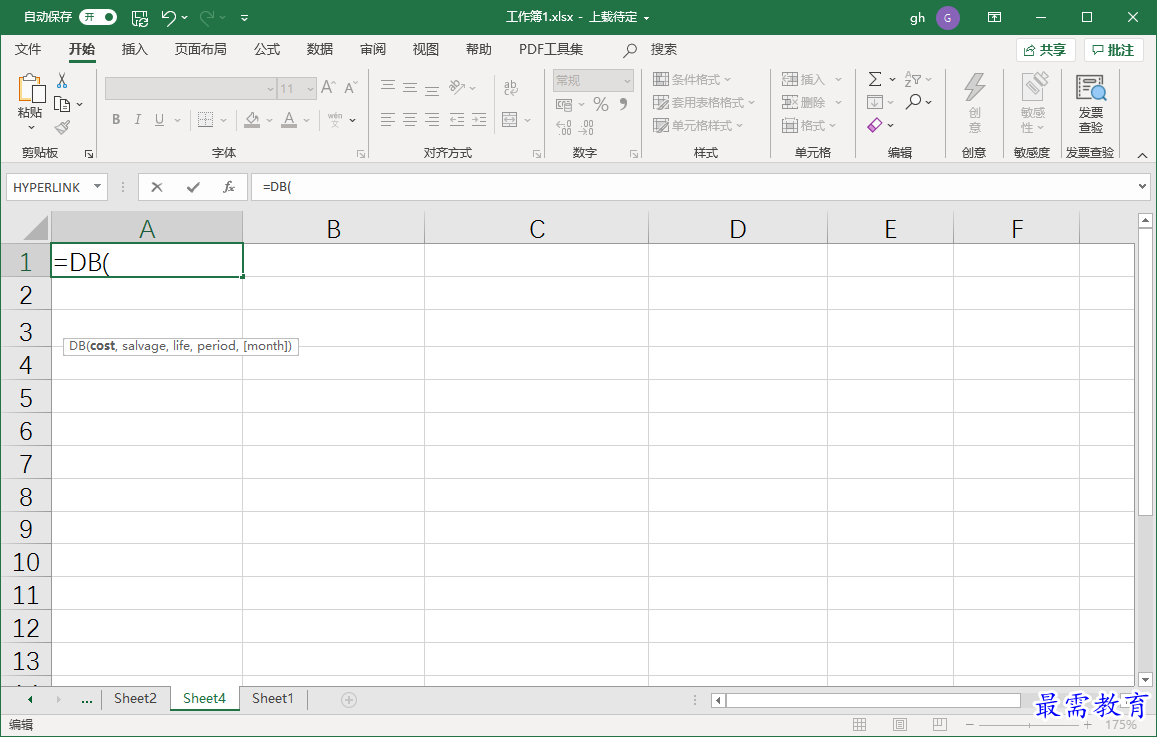Click the Comma Style icon
This screenshot has width=1157, height=737.
point(624,104)
